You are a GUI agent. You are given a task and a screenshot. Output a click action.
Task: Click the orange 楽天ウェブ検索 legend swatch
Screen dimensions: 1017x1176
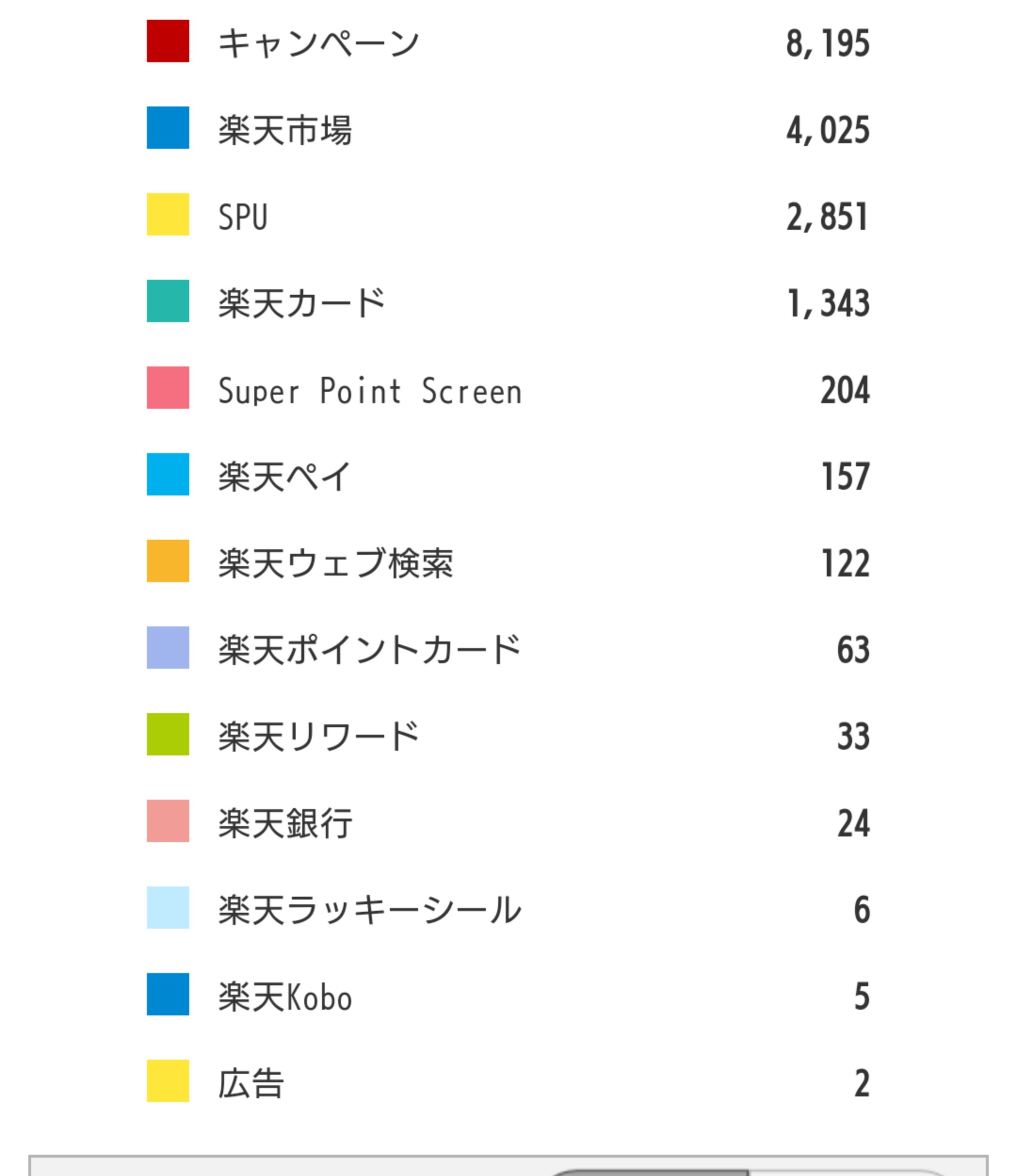point(168,561)
